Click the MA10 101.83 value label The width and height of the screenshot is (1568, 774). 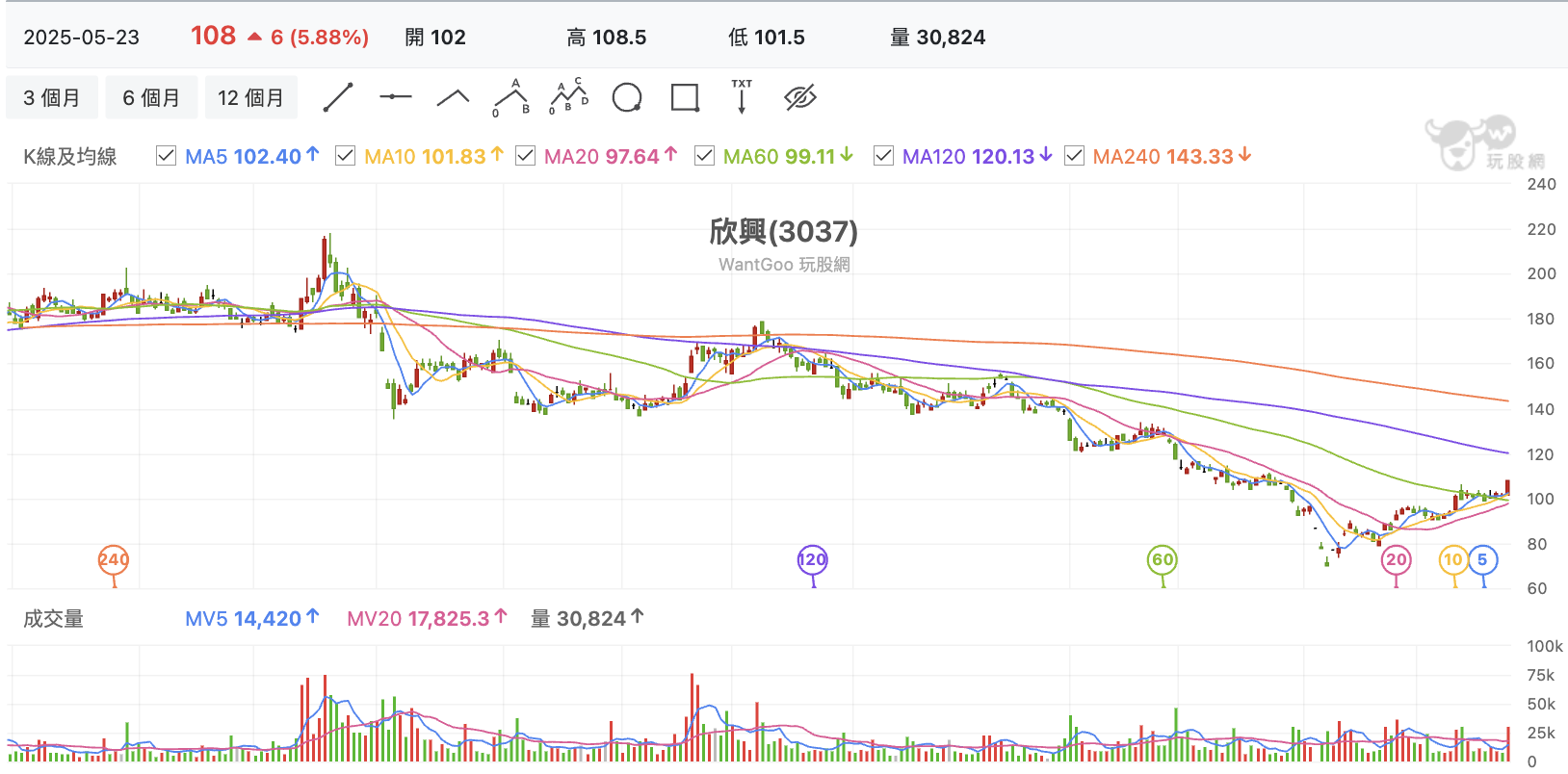433,156
